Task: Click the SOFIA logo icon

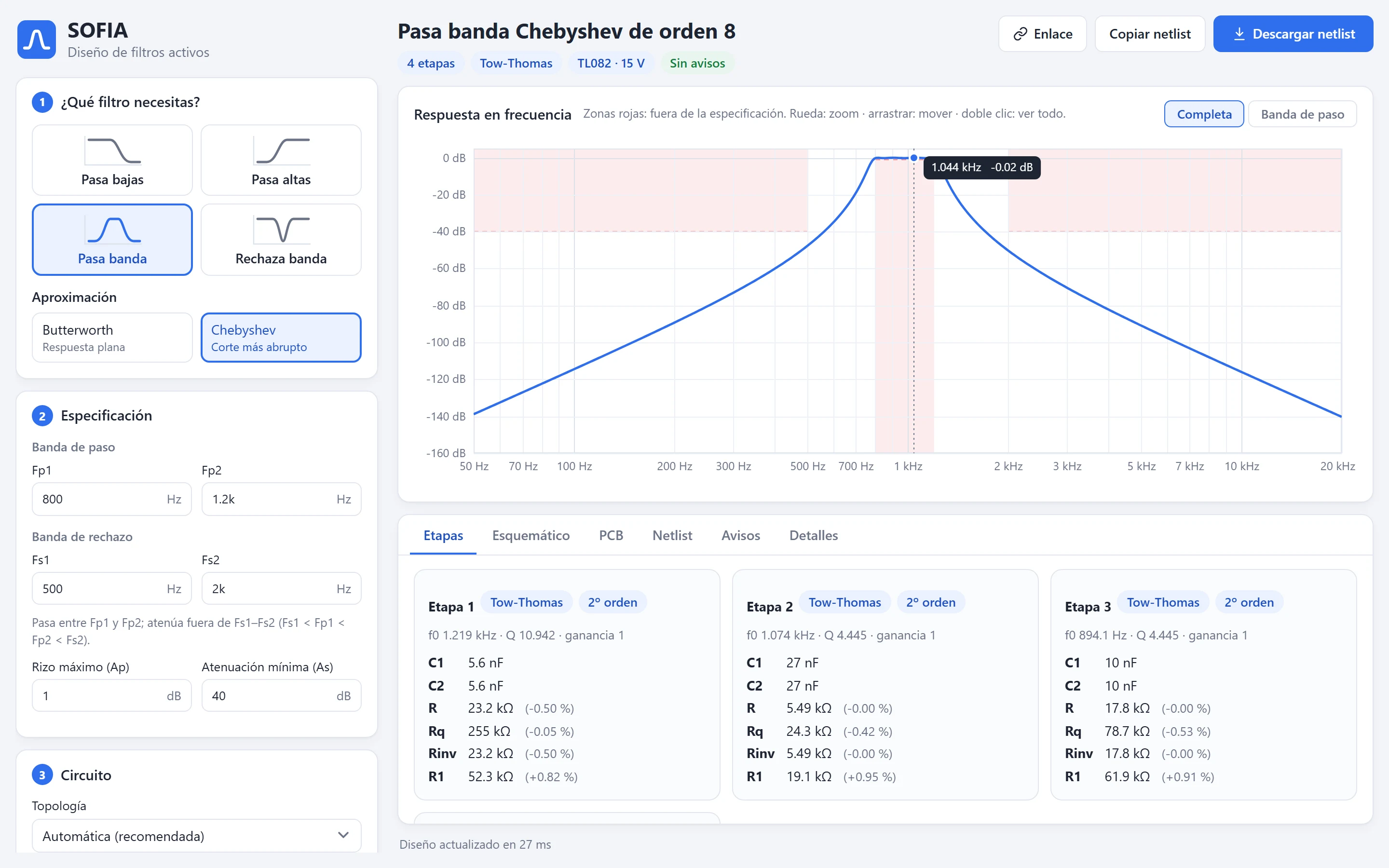Action: (x=37, y=39)
